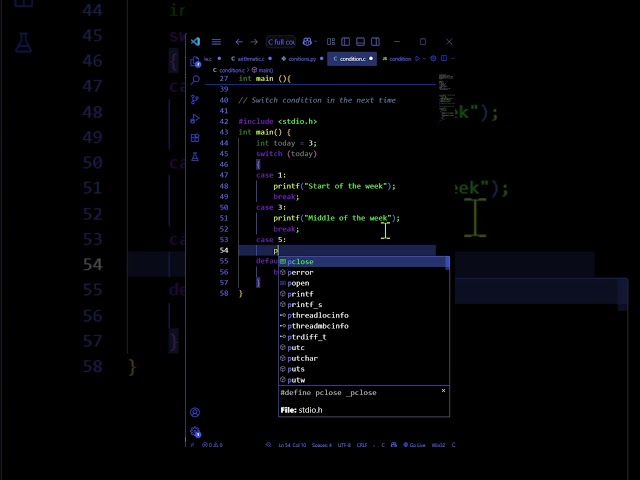The image size is (640, 480).
Task: Click the line printf("Start of the week");
Action: (334, 186)
